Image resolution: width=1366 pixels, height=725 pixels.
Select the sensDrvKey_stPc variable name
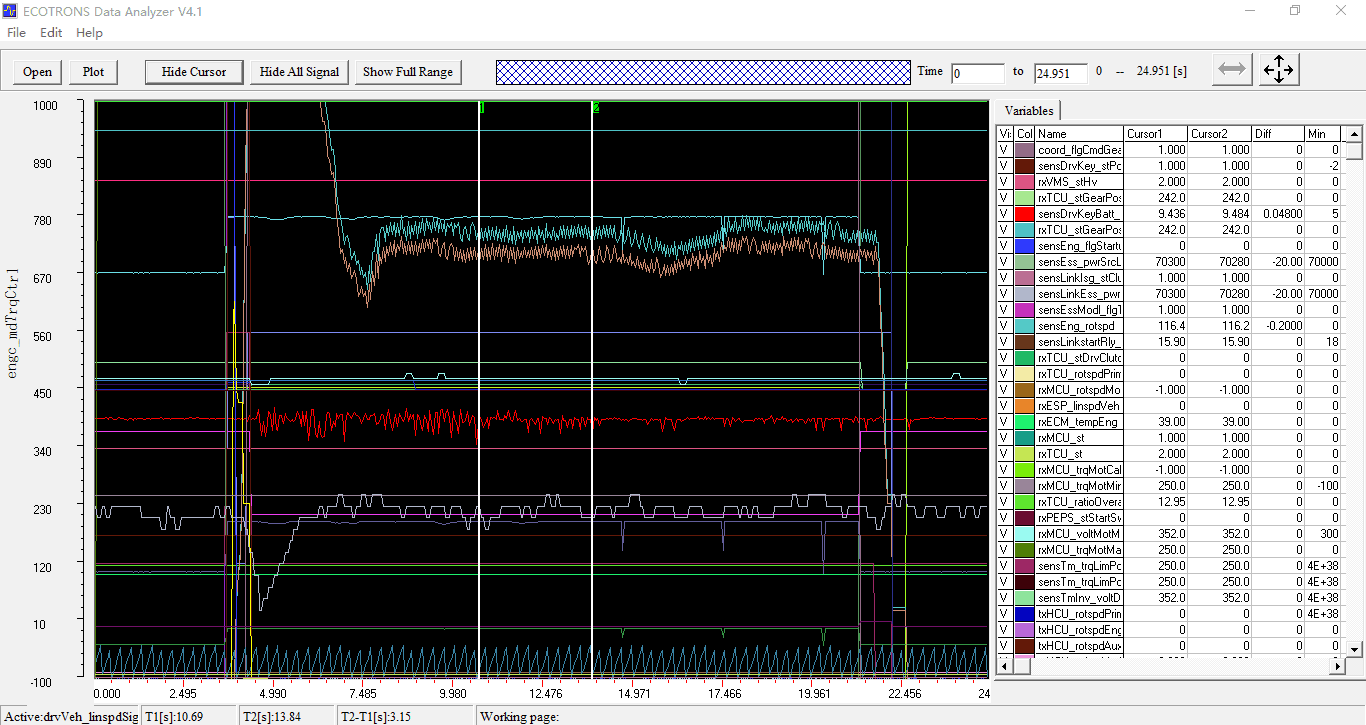click(x=1080, y=166)
